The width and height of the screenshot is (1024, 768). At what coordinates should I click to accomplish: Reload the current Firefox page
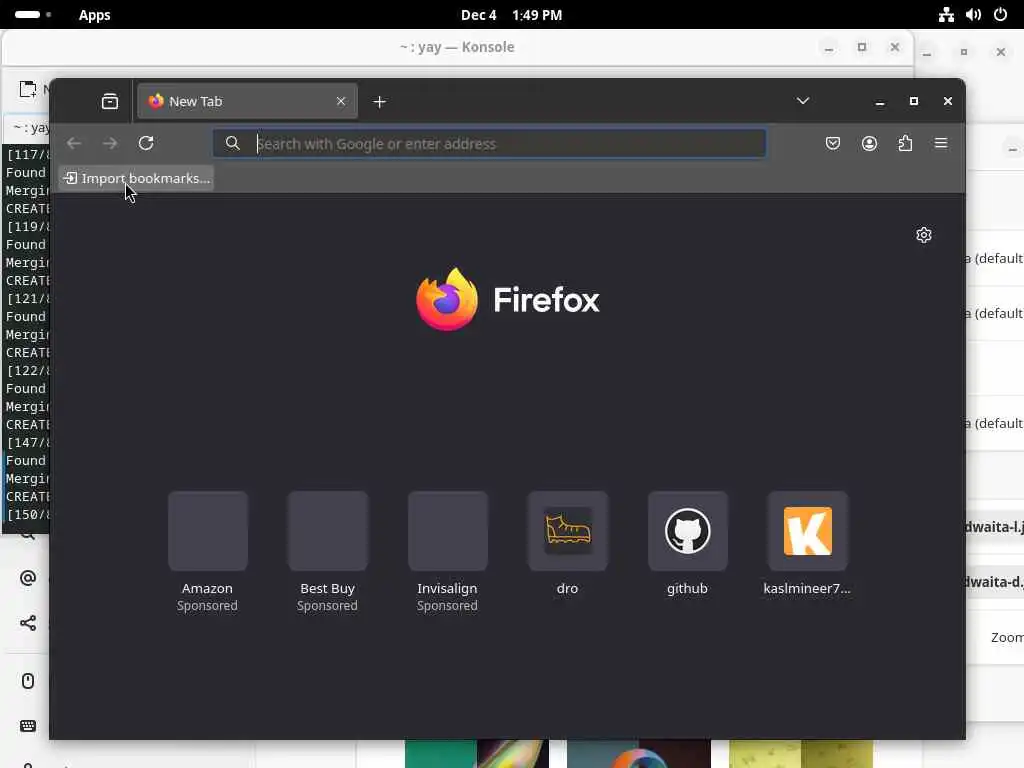pos(146,143)
